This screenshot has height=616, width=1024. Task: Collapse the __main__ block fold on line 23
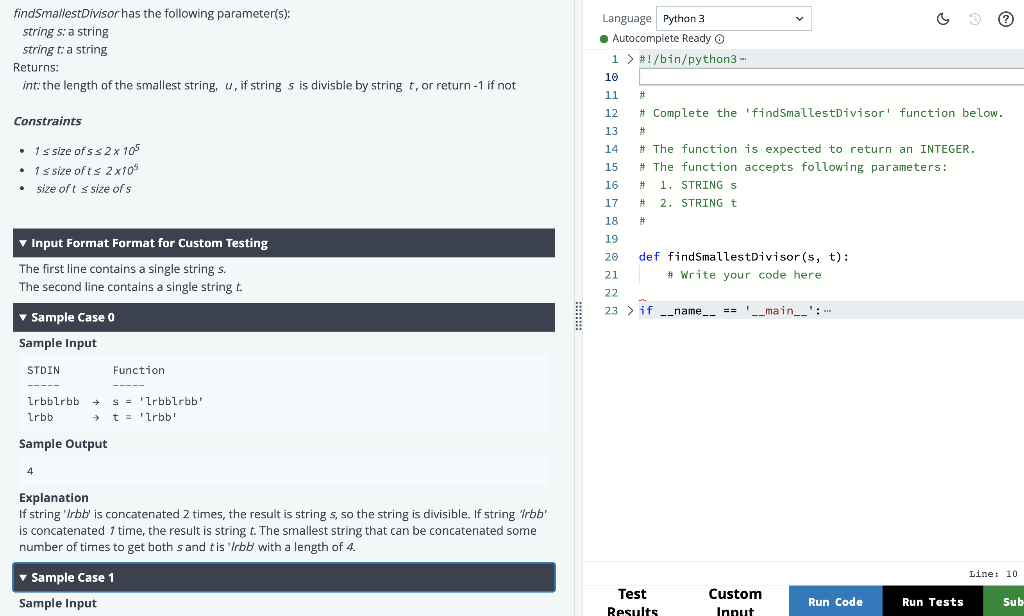click(630, 310)
